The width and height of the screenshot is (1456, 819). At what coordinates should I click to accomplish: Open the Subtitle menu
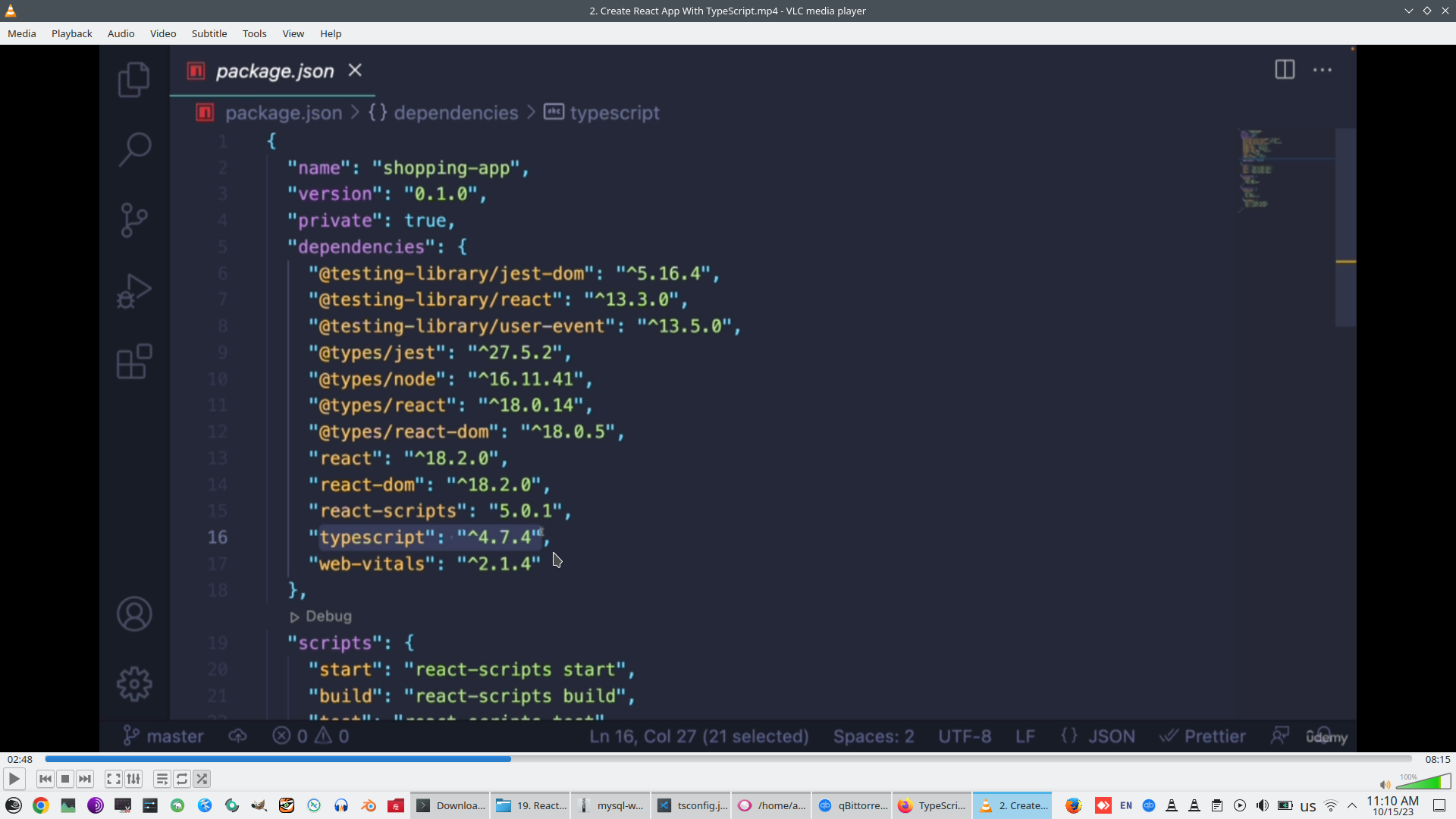point(209,33)
